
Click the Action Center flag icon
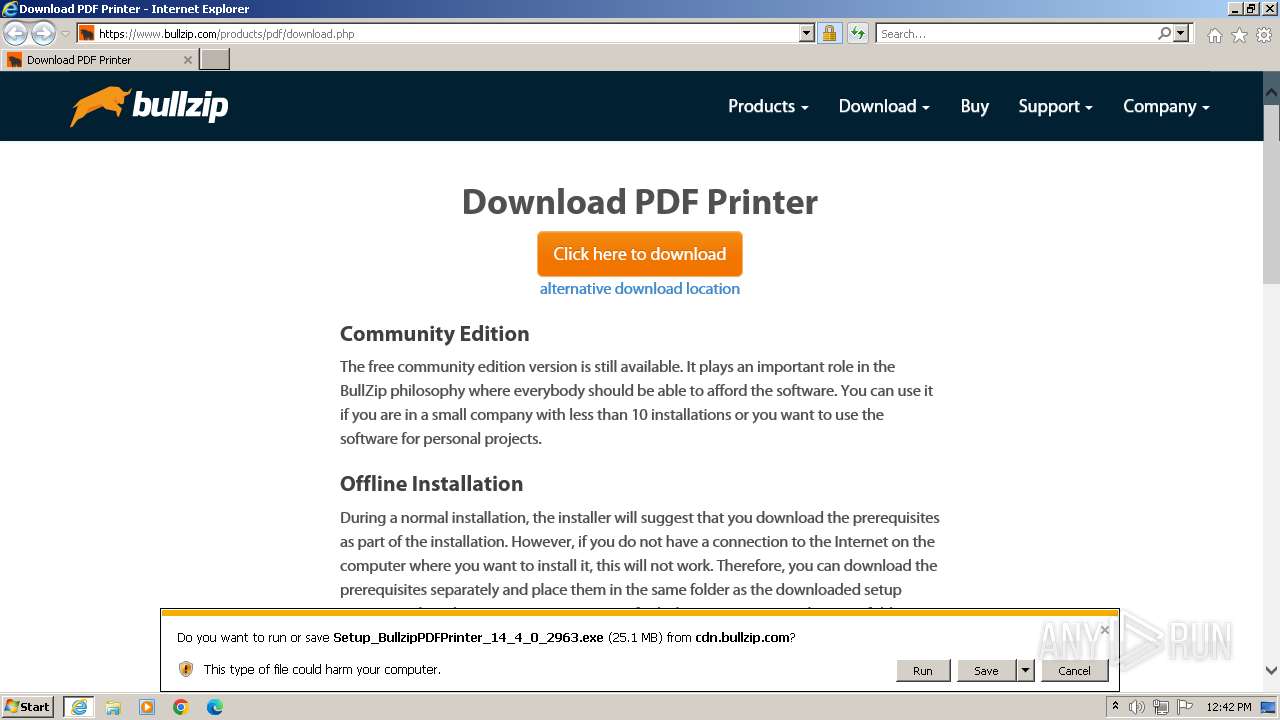pos(1185,707)
